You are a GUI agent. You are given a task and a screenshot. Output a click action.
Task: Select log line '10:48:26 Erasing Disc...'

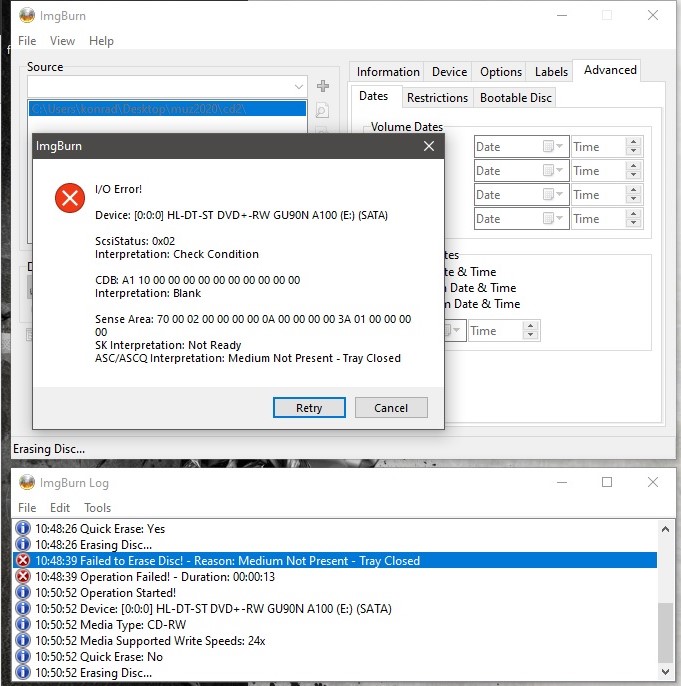335,545
